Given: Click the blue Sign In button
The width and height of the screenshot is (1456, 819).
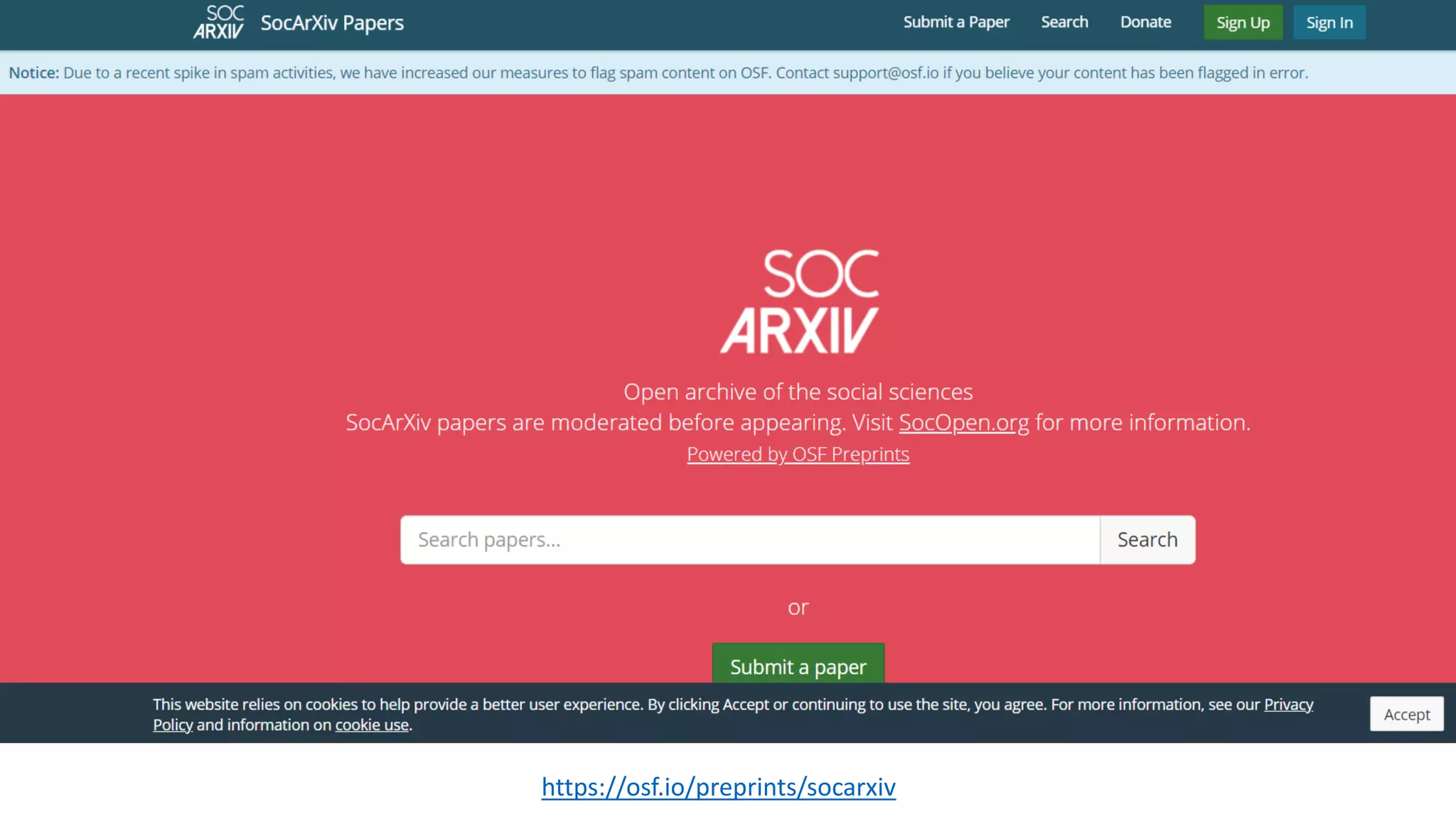Looking at the screenshot, I should [1329, 23].
